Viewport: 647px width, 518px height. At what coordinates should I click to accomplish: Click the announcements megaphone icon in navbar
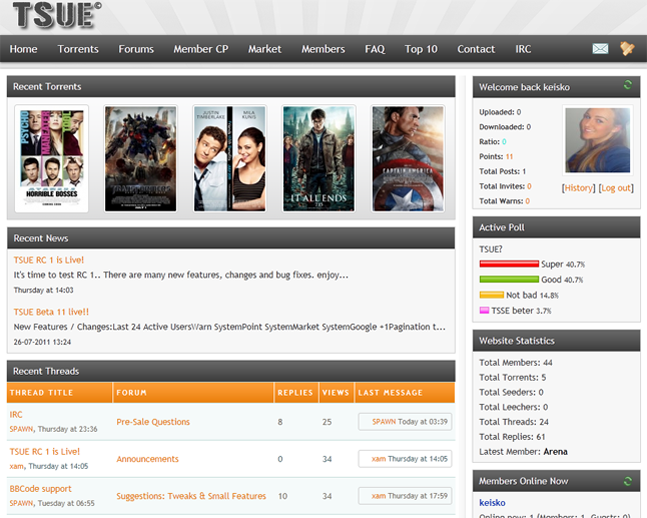627,48
